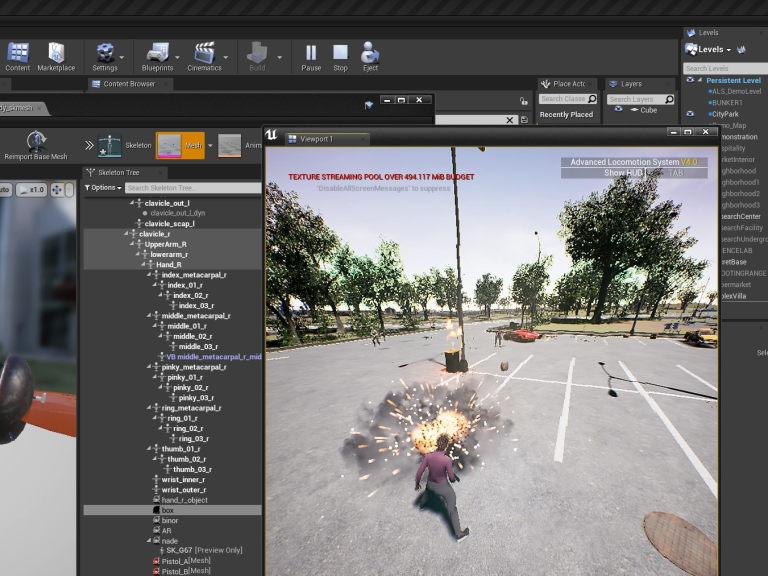Collapse the nade socket node
The image size is (768, 576).
(149, 540)
